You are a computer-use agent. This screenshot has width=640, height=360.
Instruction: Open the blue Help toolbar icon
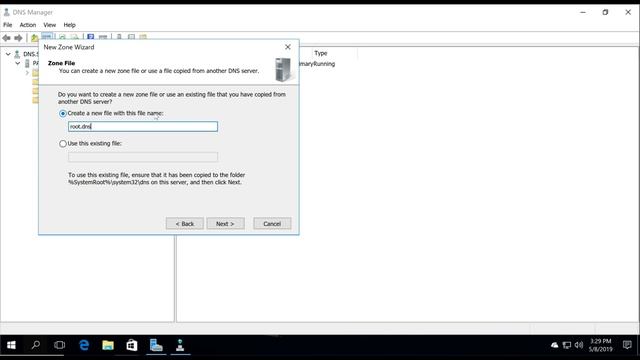pos(91,37)
